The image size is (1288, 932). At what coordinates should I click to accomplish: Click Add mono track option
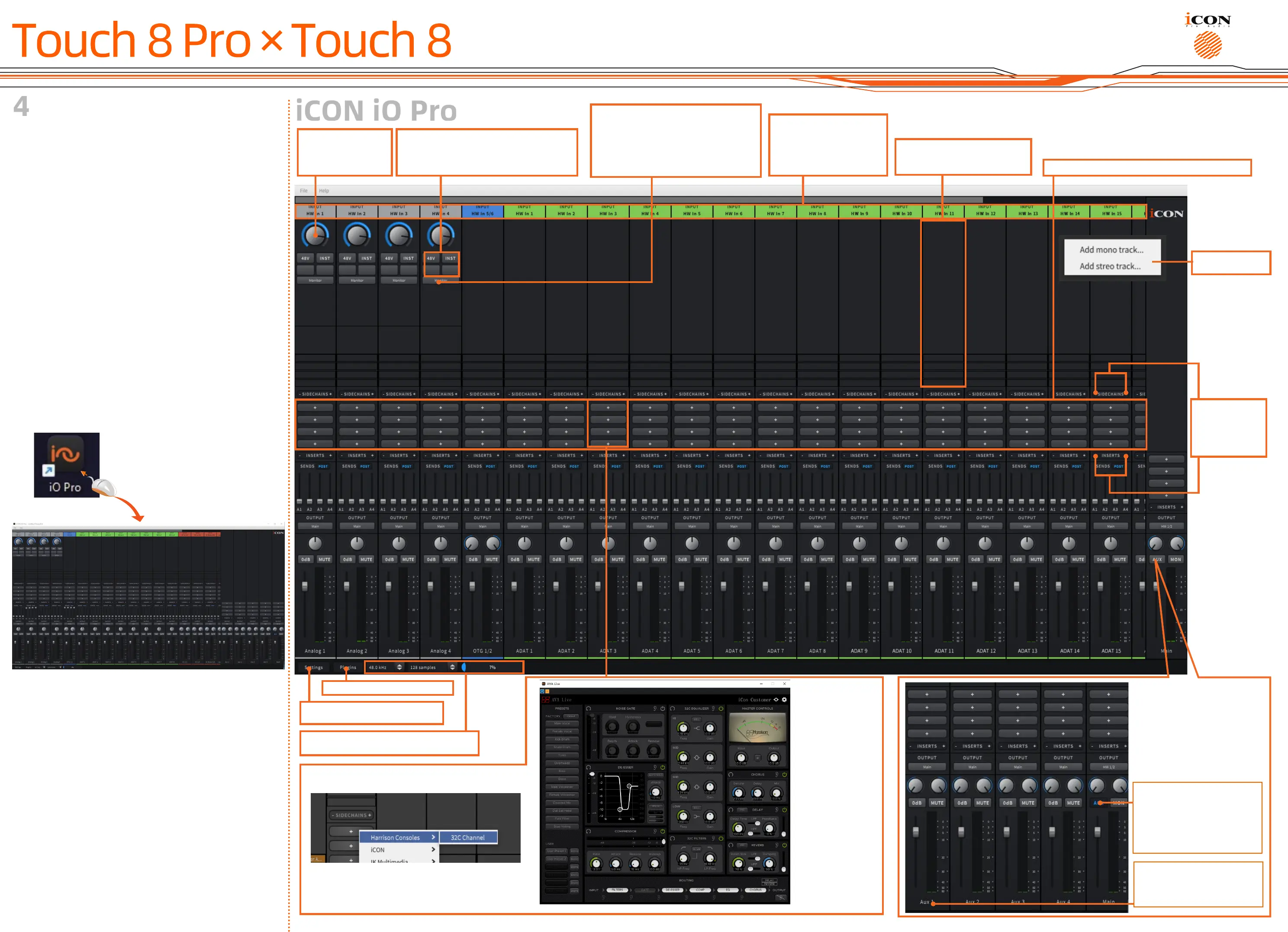pos(1111,250)
